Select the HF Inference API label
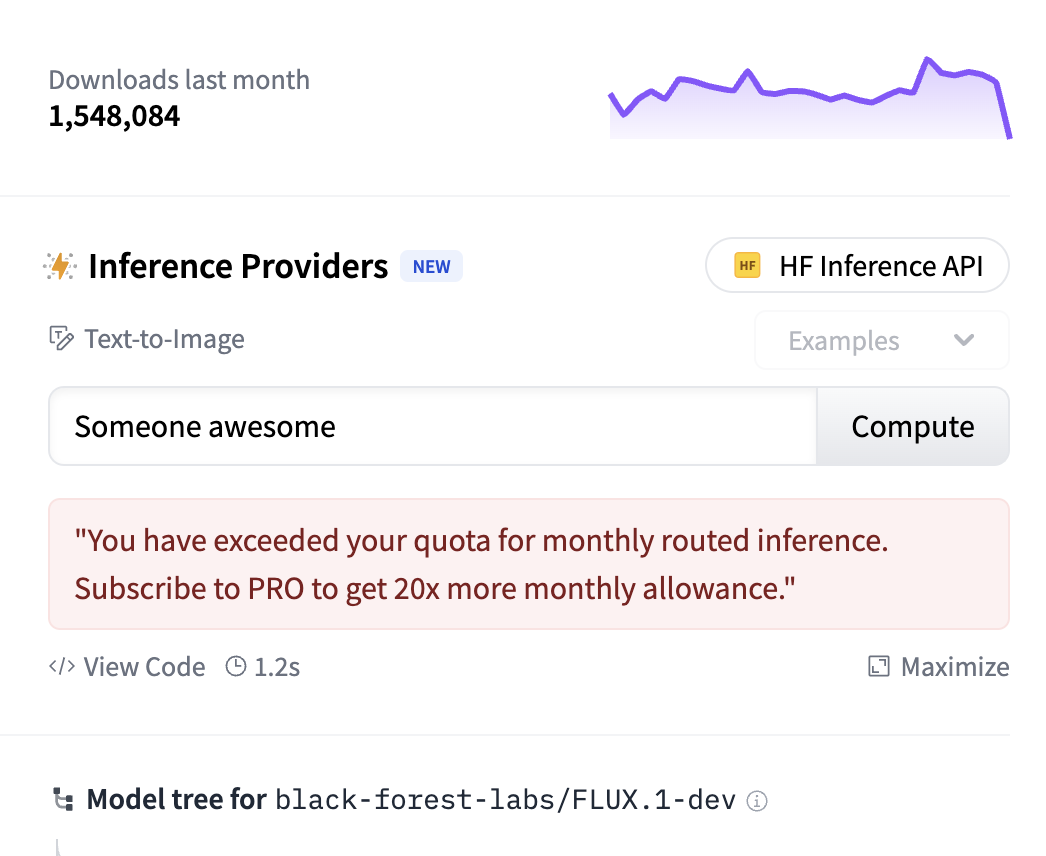 (881, 266)
